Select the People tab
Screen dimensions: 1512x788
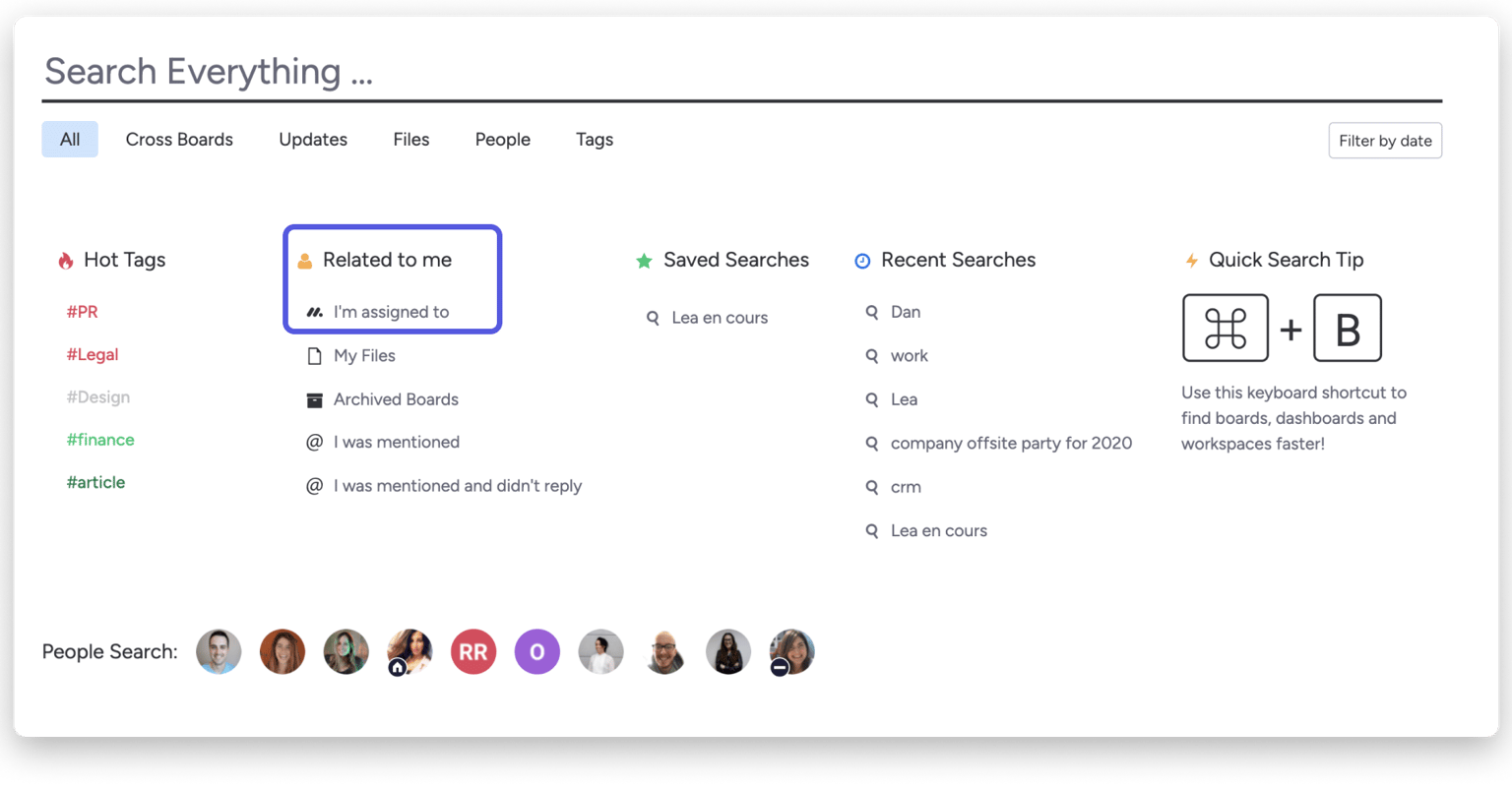coord(503,140)
